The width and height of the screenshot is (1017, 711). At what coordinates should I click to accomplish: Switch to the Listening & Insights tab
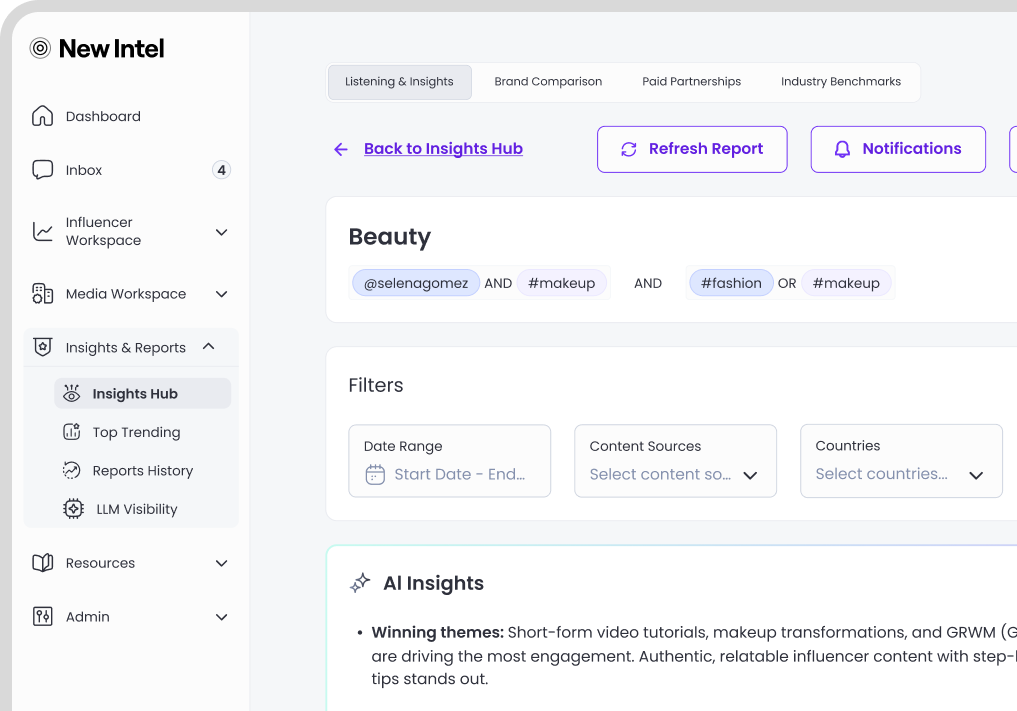click(x=400, y=82)
